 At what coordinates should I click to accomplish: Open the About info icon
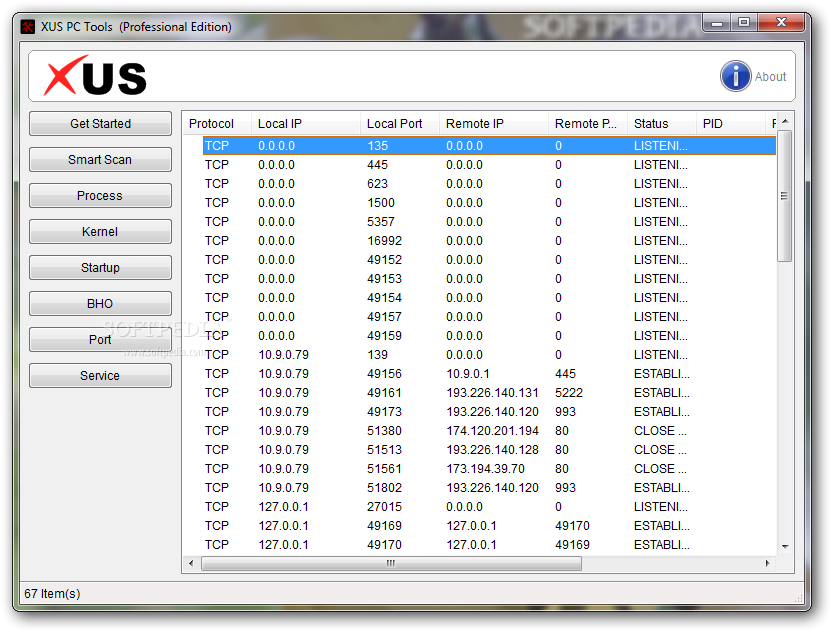[x=735, y=76]
